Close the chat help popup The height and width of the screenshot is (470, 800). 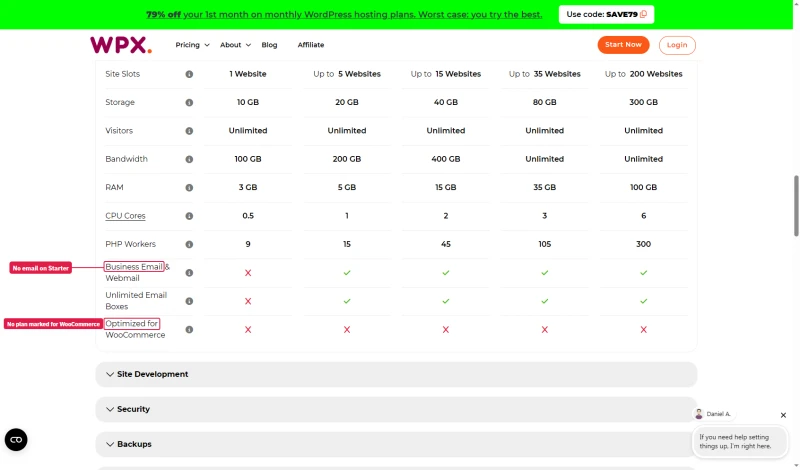pos(783,415)
